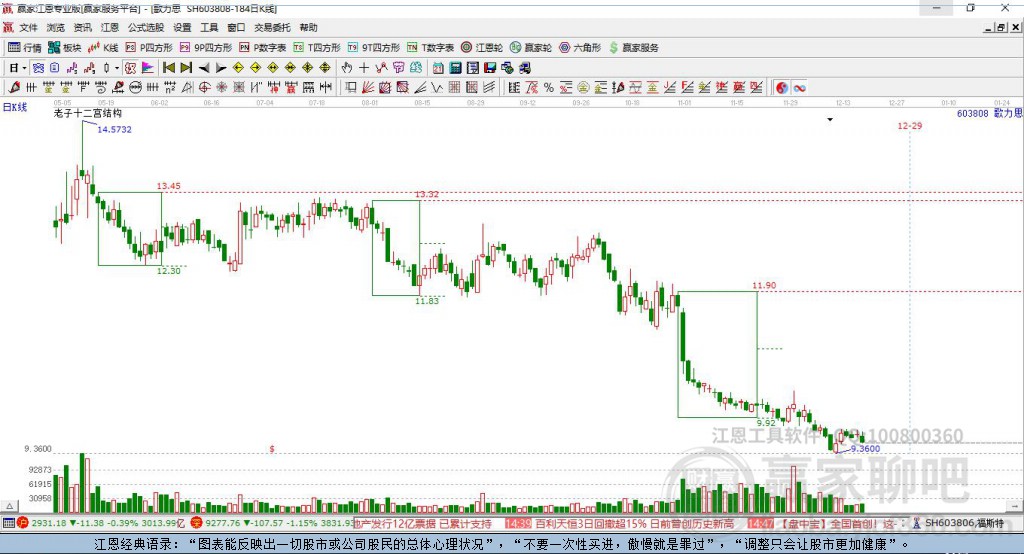Open the calendar icon showing 21
Screen dimensions: 1024x554
[438, 67]
